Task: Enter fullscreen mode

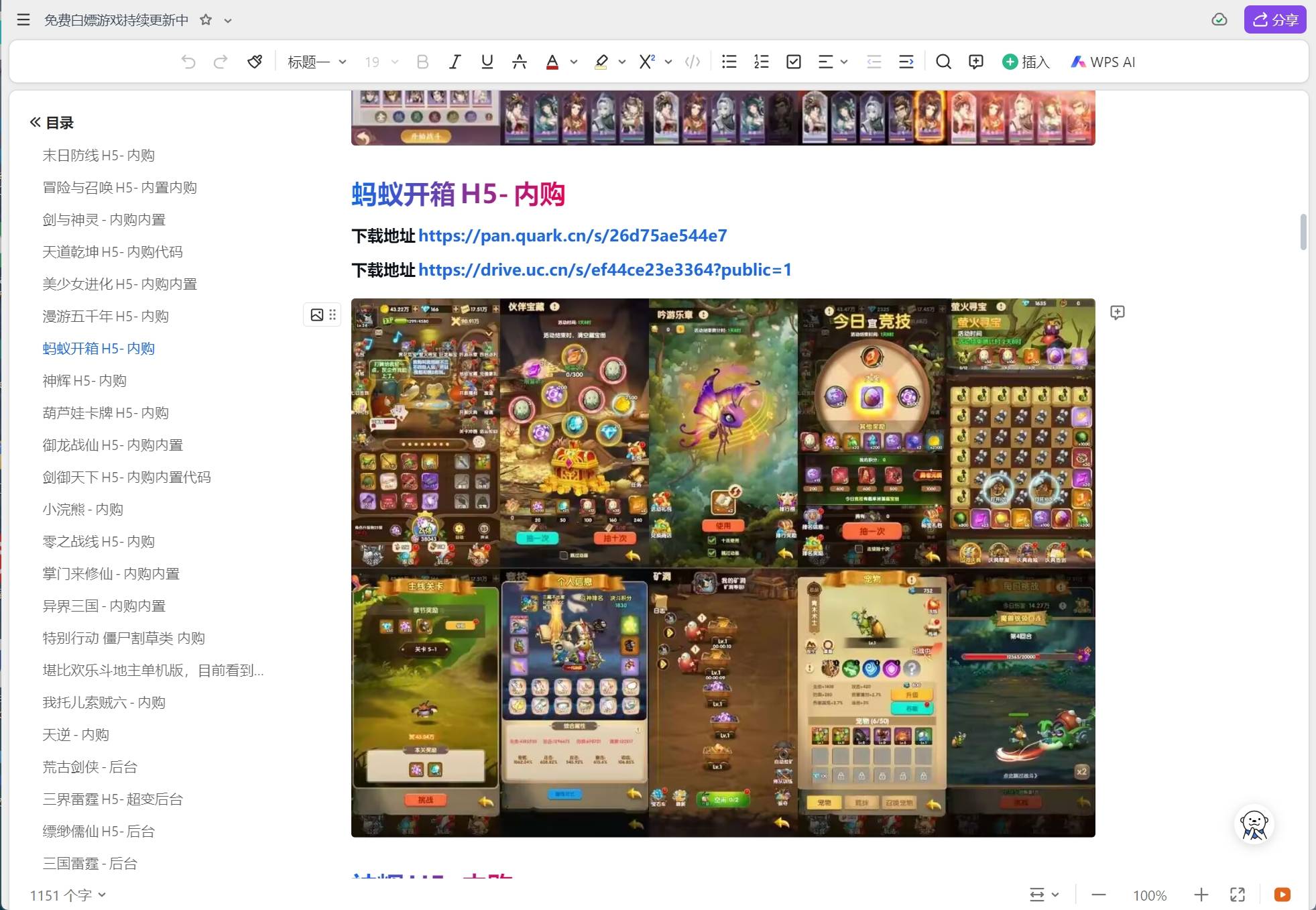Action: pos(1238,895)
